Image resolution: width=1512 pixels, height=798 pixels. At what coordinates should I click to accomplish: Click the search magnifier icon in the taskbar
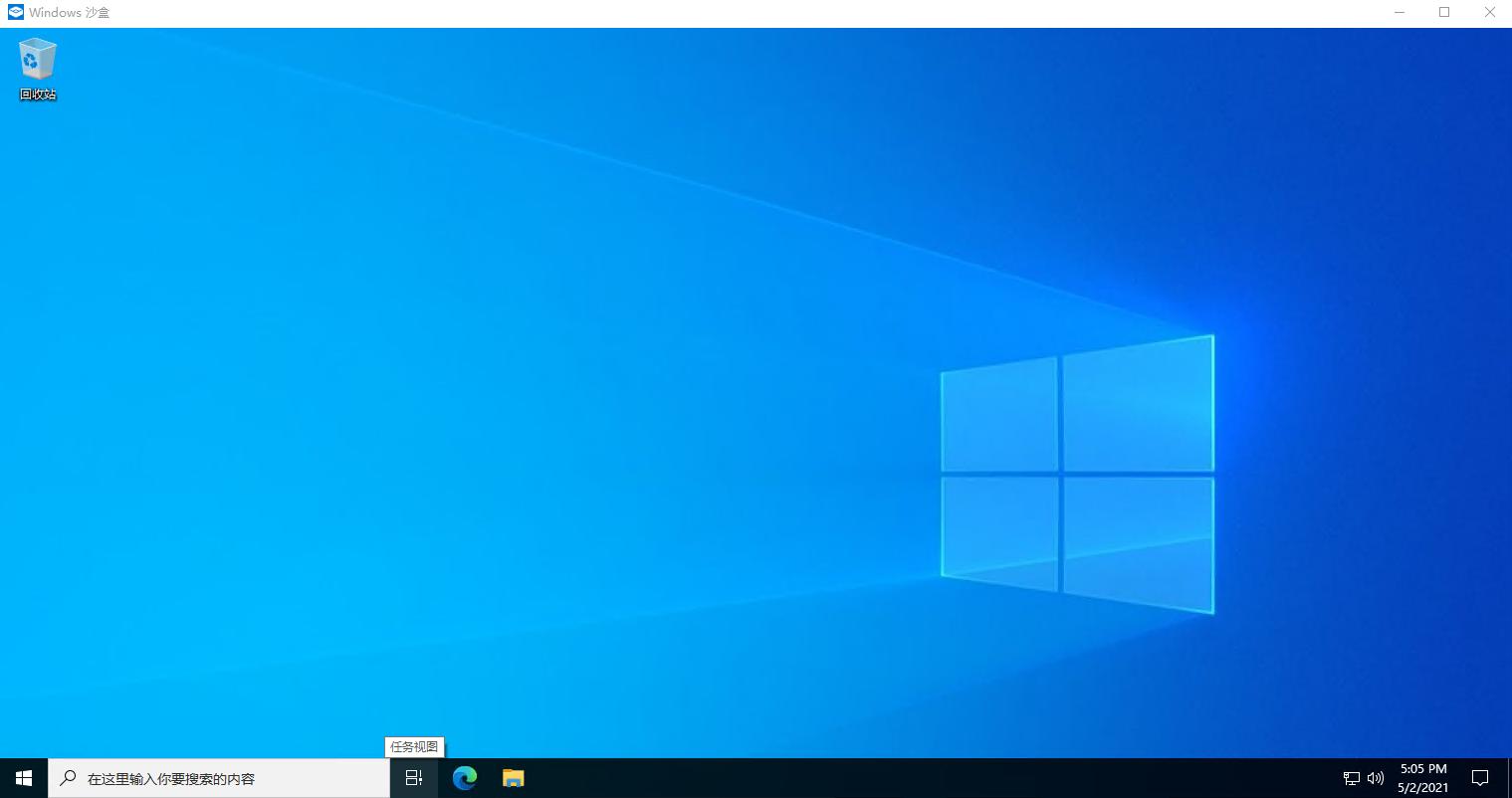click(x=67, y=778)
